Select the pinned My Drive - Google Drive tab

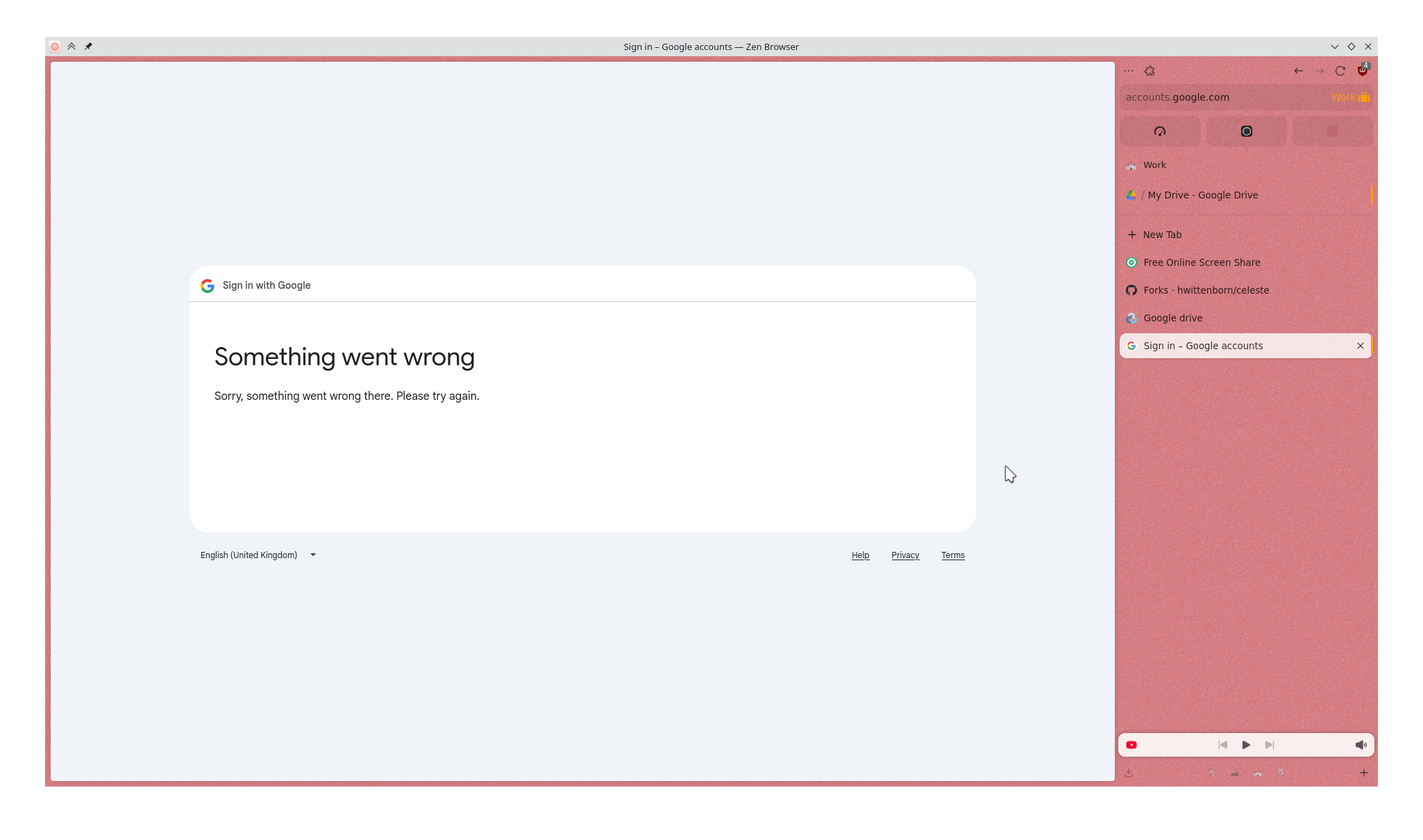pyautogui.click(x=1202, y=195)
